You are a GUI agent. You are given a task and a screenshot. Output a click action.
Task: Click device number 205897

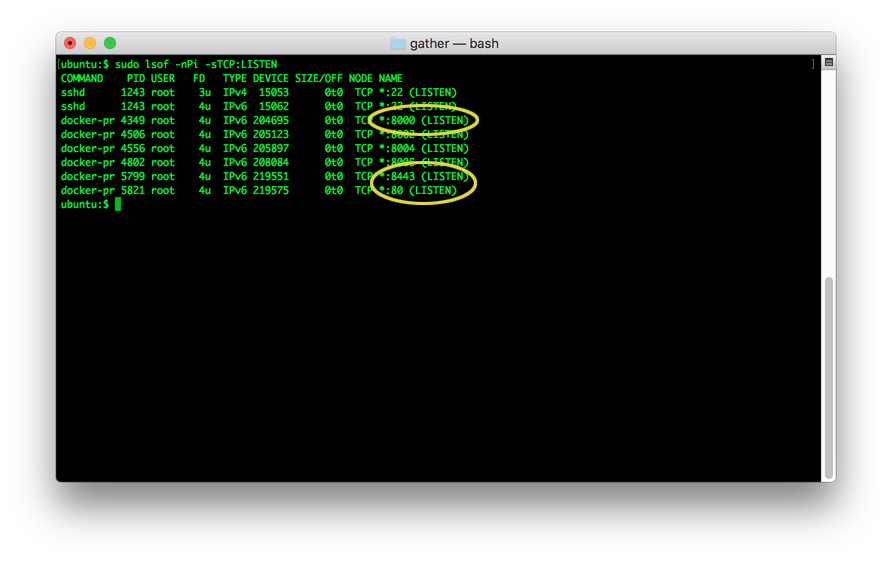pos(271,148)
